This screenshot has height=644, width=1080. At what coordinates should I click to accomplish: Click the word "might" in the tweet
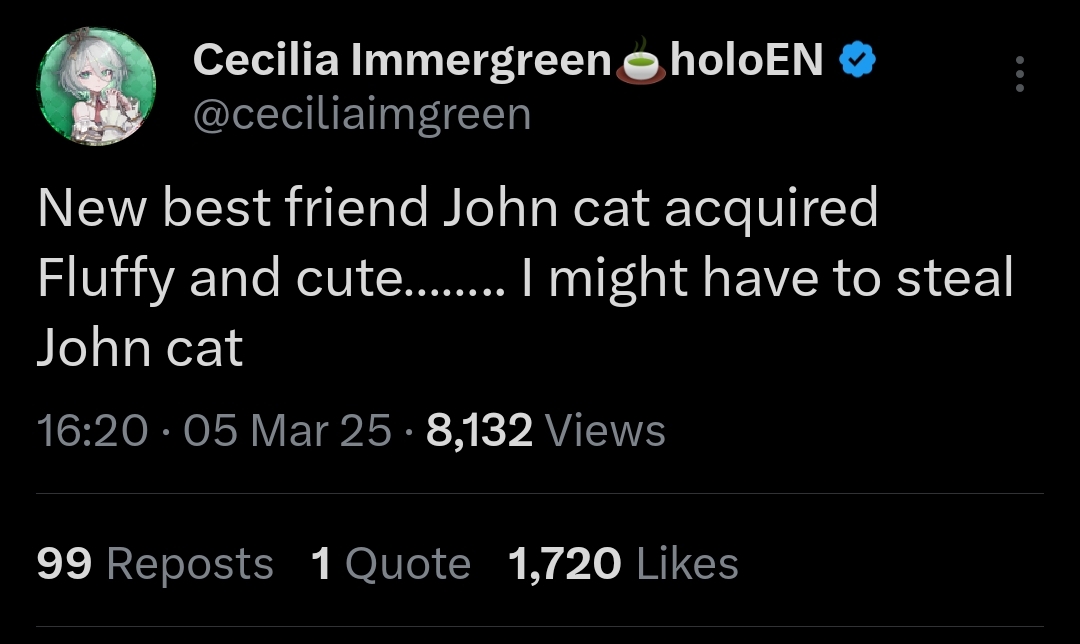point(619,280)
